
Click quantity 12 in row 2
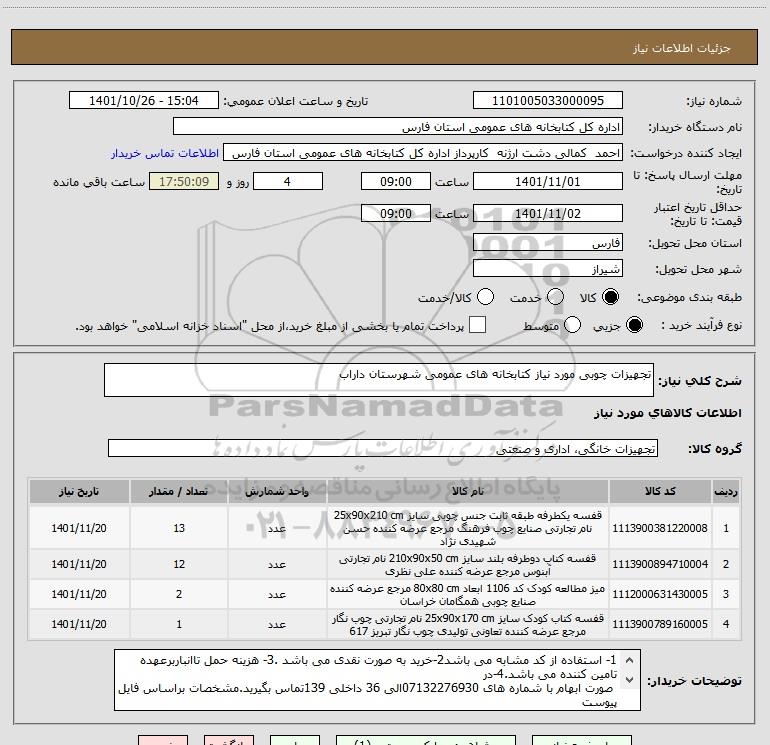point(179,564)
